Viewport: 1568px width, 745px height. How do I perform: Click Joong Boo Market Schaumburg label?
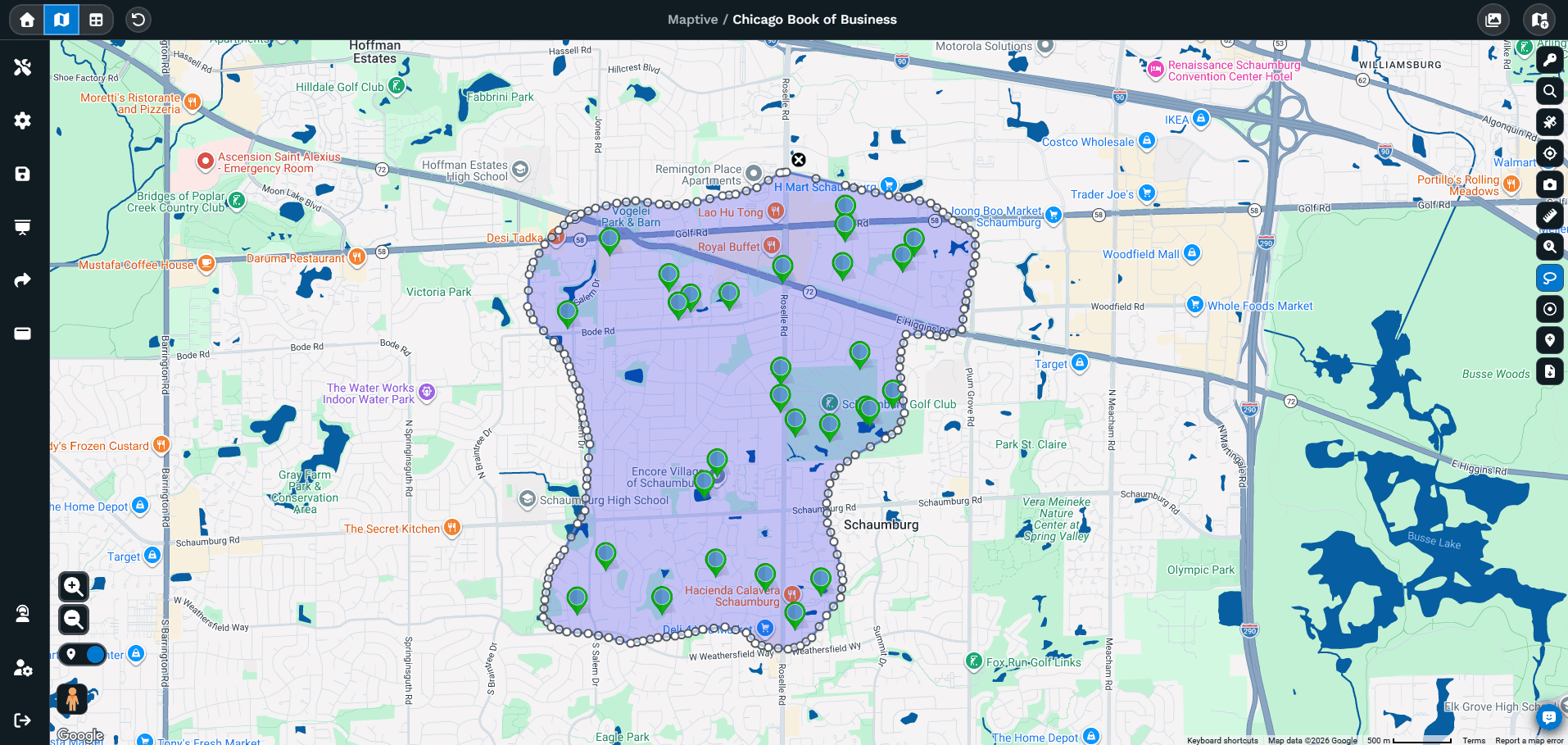(996, 216)
